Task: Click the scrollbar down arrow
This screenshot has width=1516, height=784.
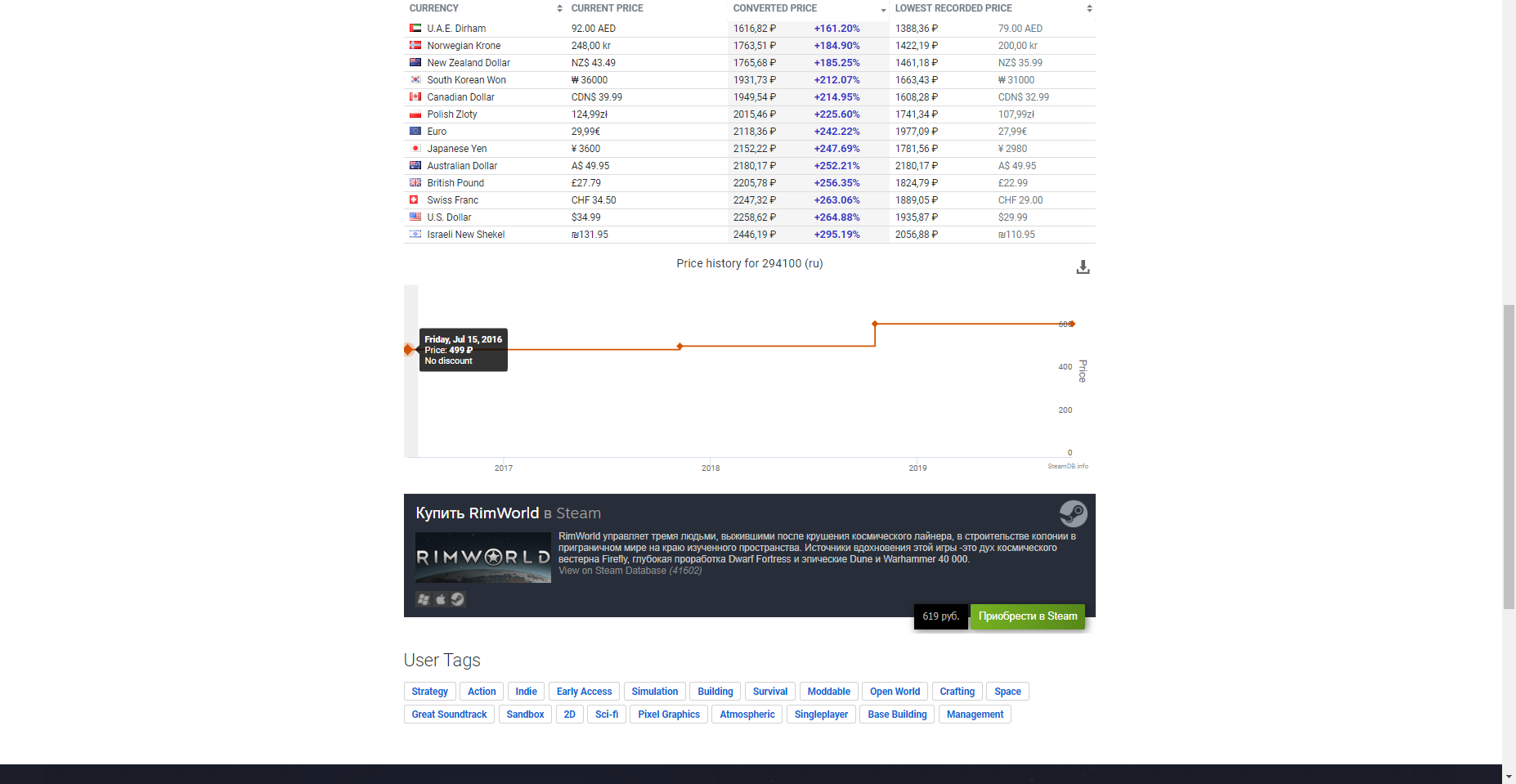Action: (1509, 776)
